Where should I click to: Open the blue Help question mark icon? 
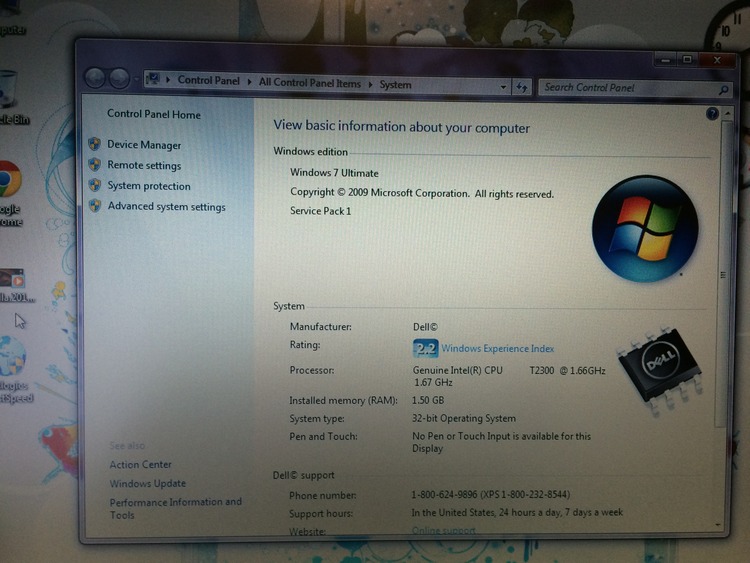click(712, 113)
